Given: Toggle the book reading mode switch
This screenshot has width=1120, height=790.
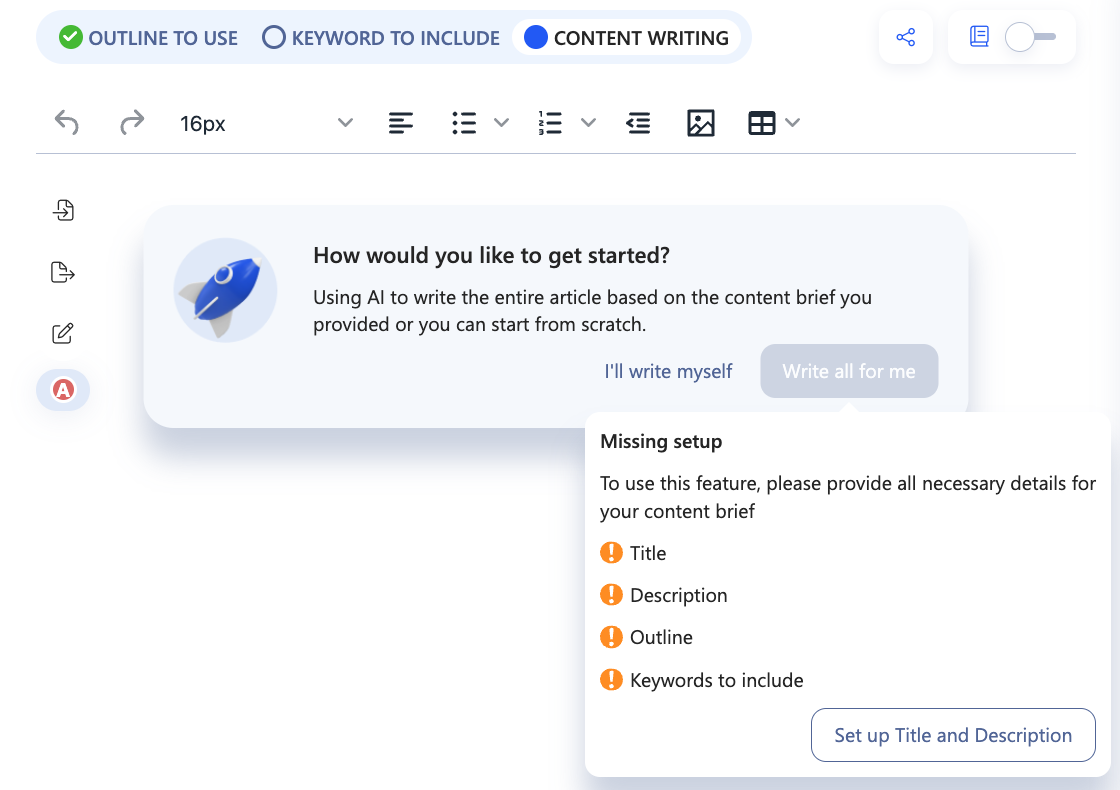Looking at the screenshot, I should pyautogui.click(x=1030, y=38).
